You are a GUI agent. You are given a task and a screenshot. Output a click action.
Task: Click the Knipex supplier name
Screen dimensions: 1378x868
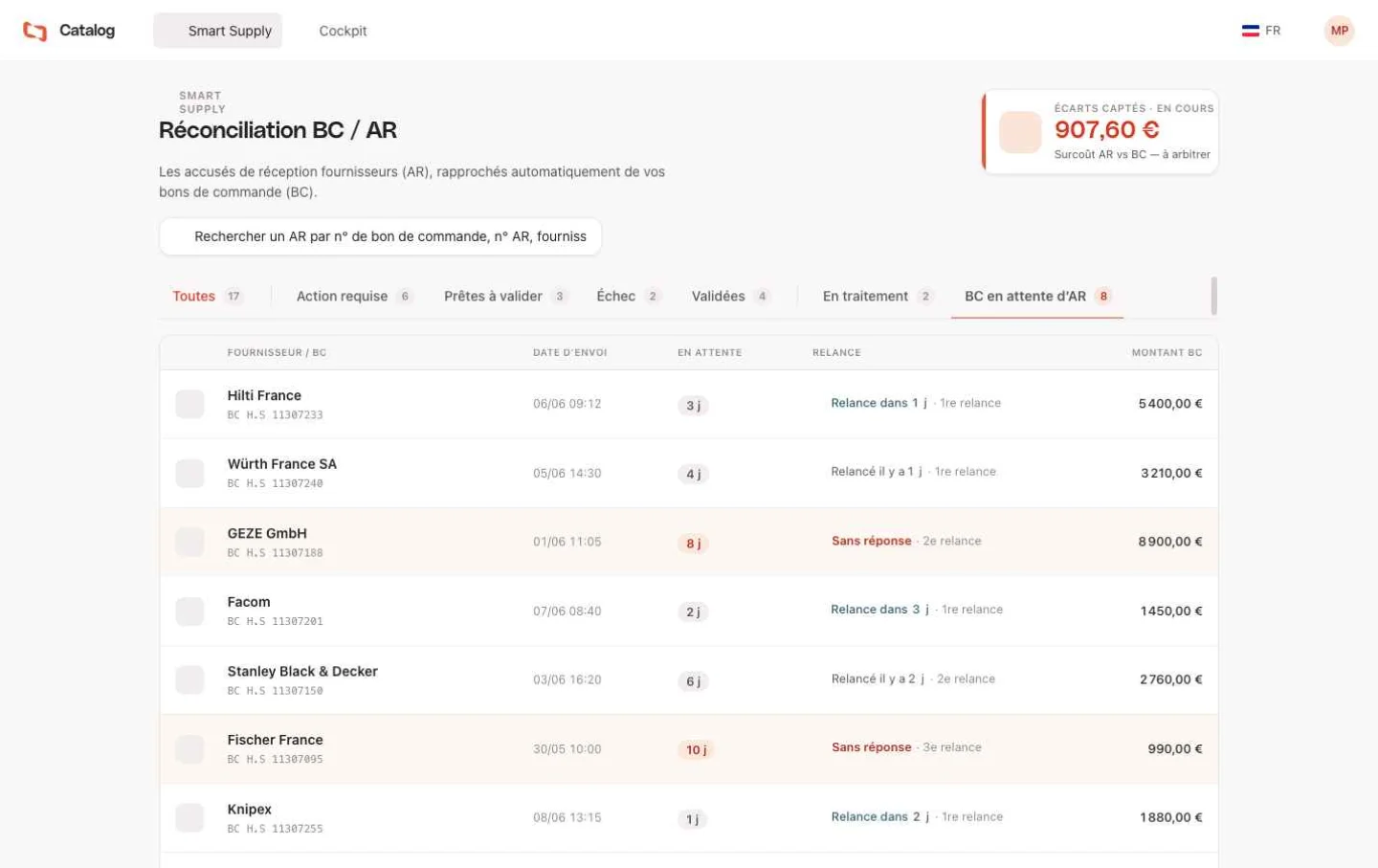(249, 810)
